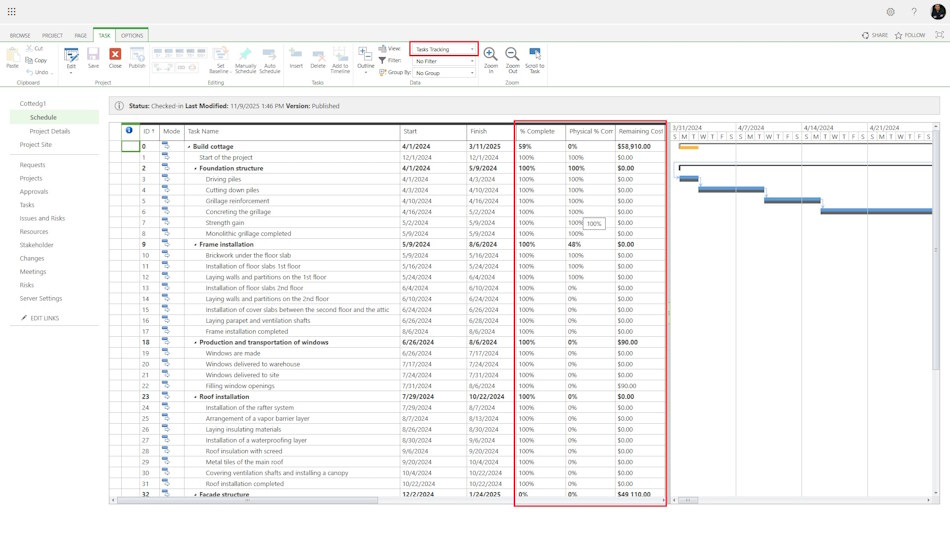Open the settings gear icon
This screenshot has width=950, height=534.
pos(890,12)
